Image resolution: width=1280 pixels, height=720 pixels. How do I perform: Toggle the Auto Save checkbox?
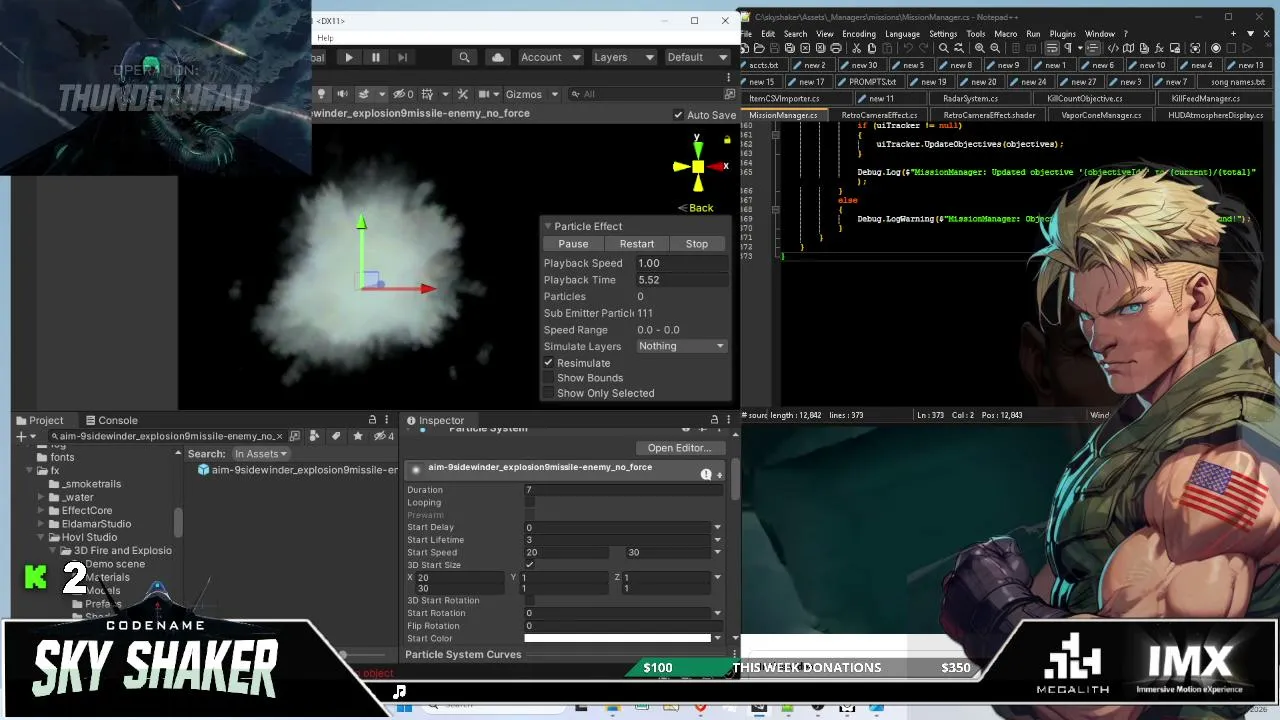678,115
